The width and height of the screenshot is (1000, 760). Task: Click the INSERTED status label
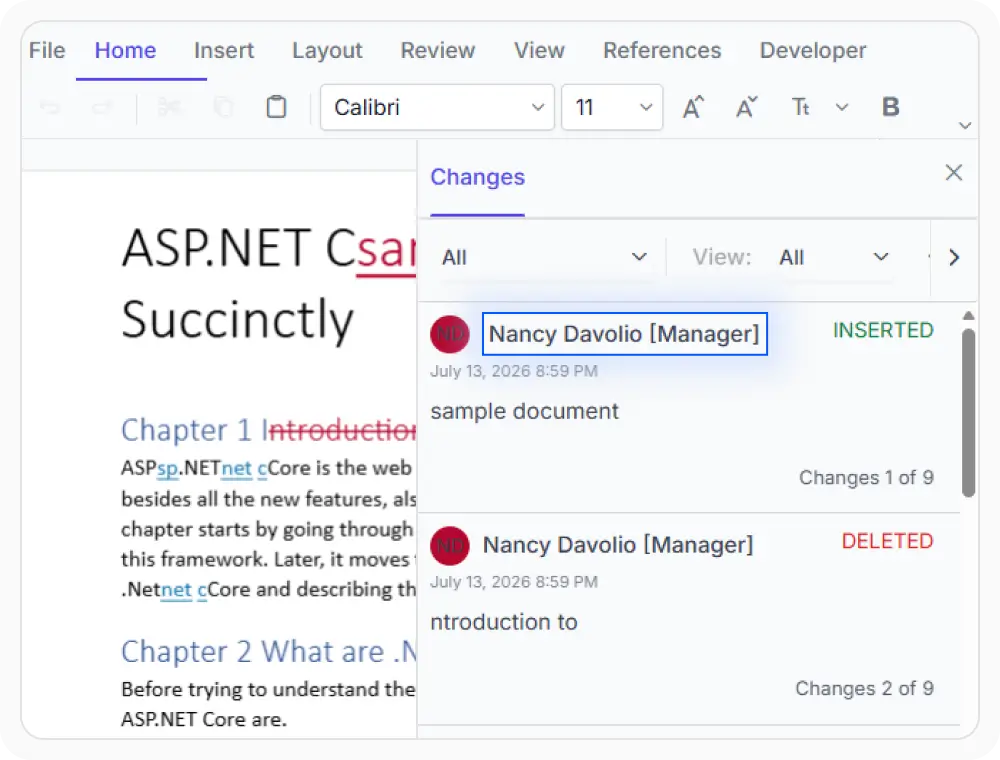[x=883, y=330]
